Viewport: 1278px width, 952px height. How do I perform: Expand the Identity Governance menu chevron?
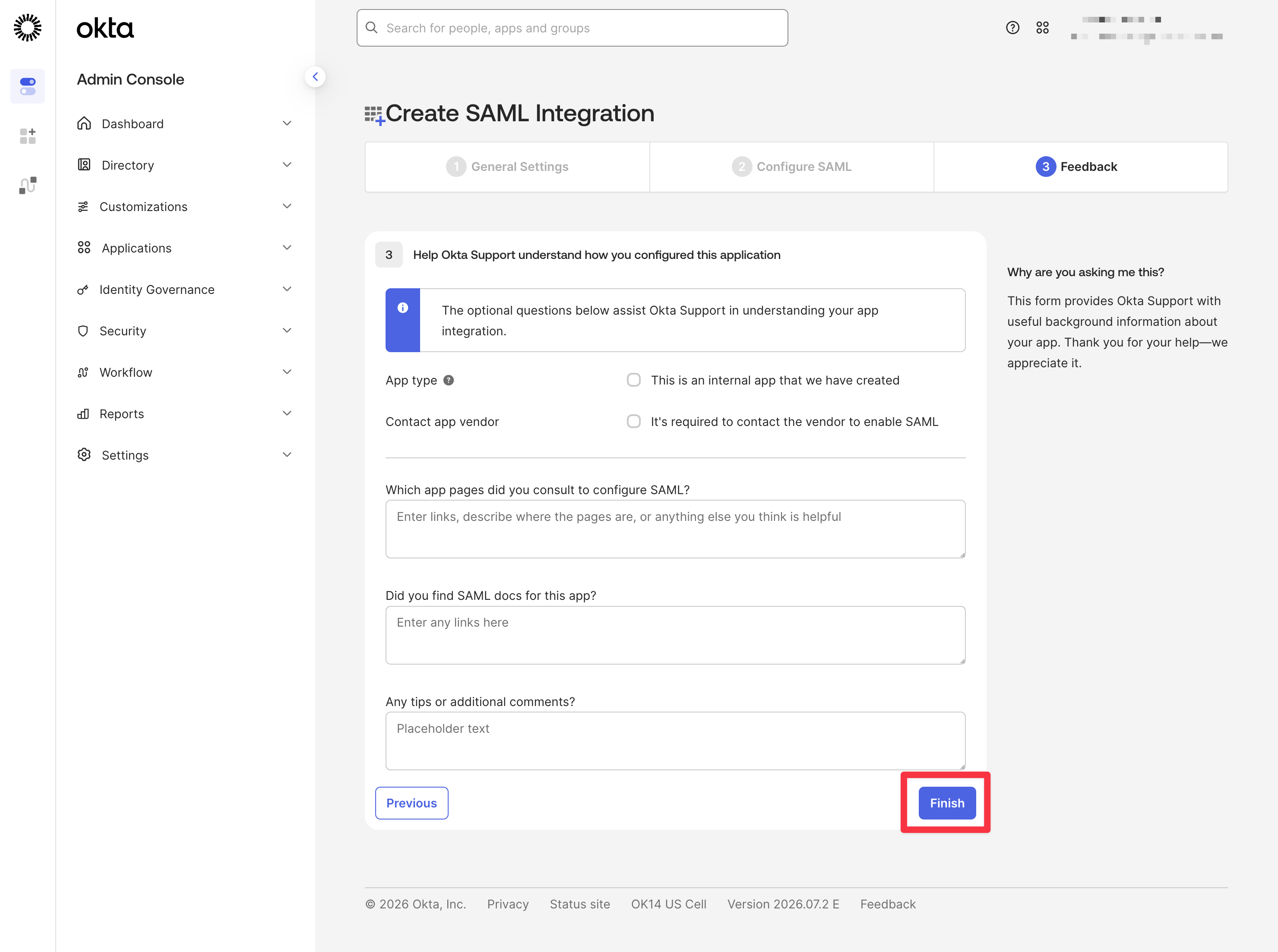287,289
